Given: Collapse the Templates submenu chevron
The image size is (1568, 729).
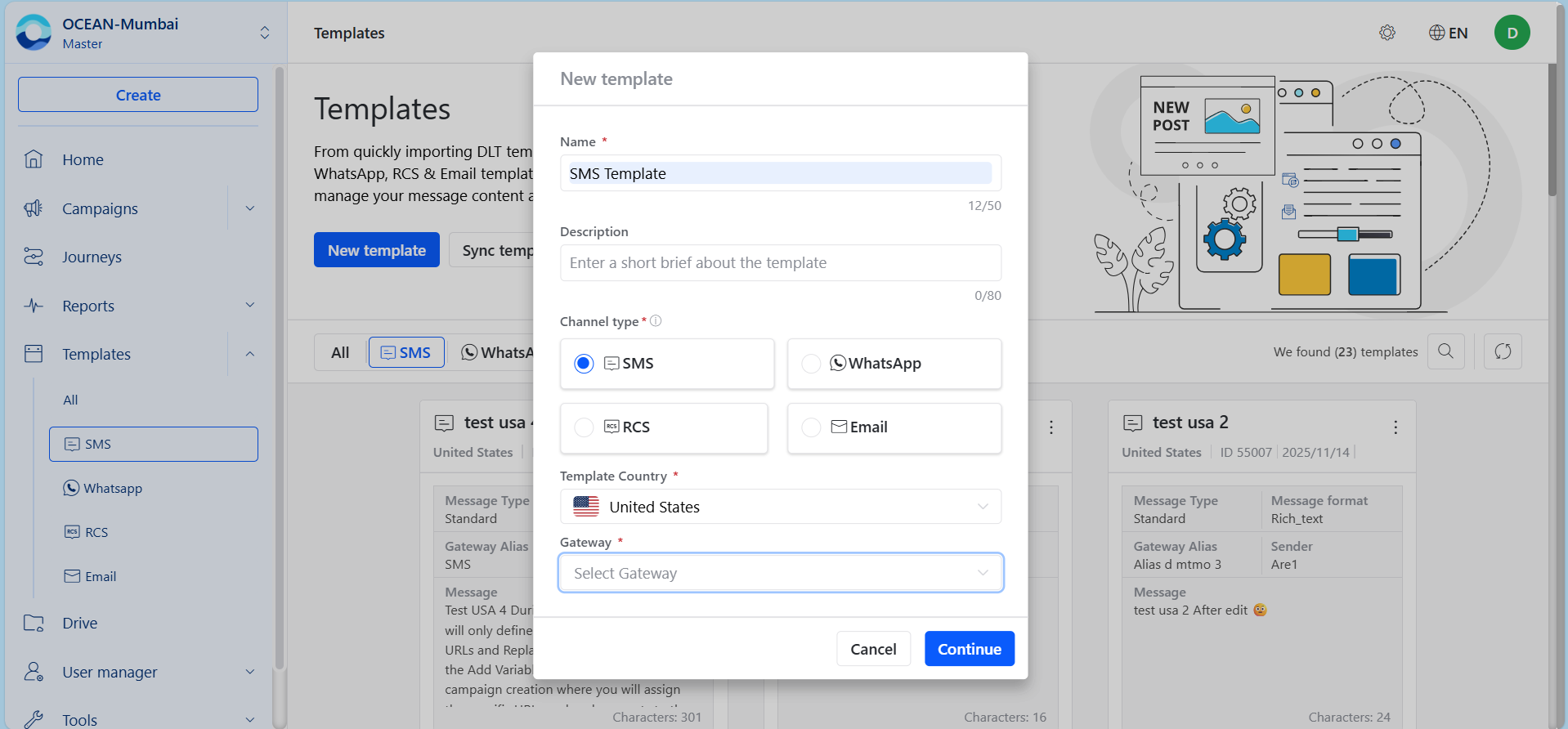Looking at the screenshot, I should pyautogui.click(x=250, y=354).
